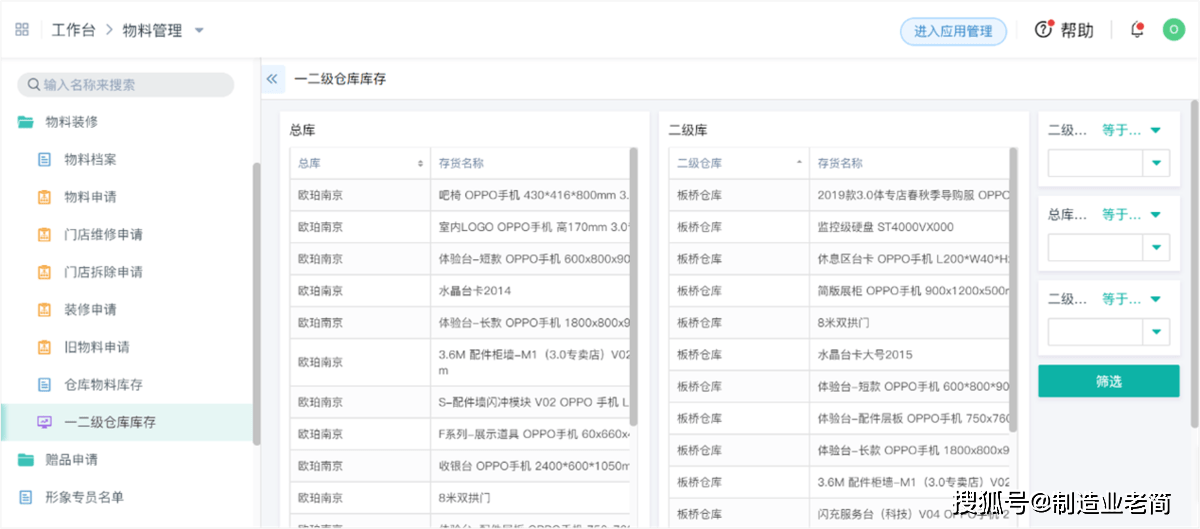This screenshot has width=1200, height=529.
Task: Select the 水晶台卡大号2015 row
Action: point(838,354)
